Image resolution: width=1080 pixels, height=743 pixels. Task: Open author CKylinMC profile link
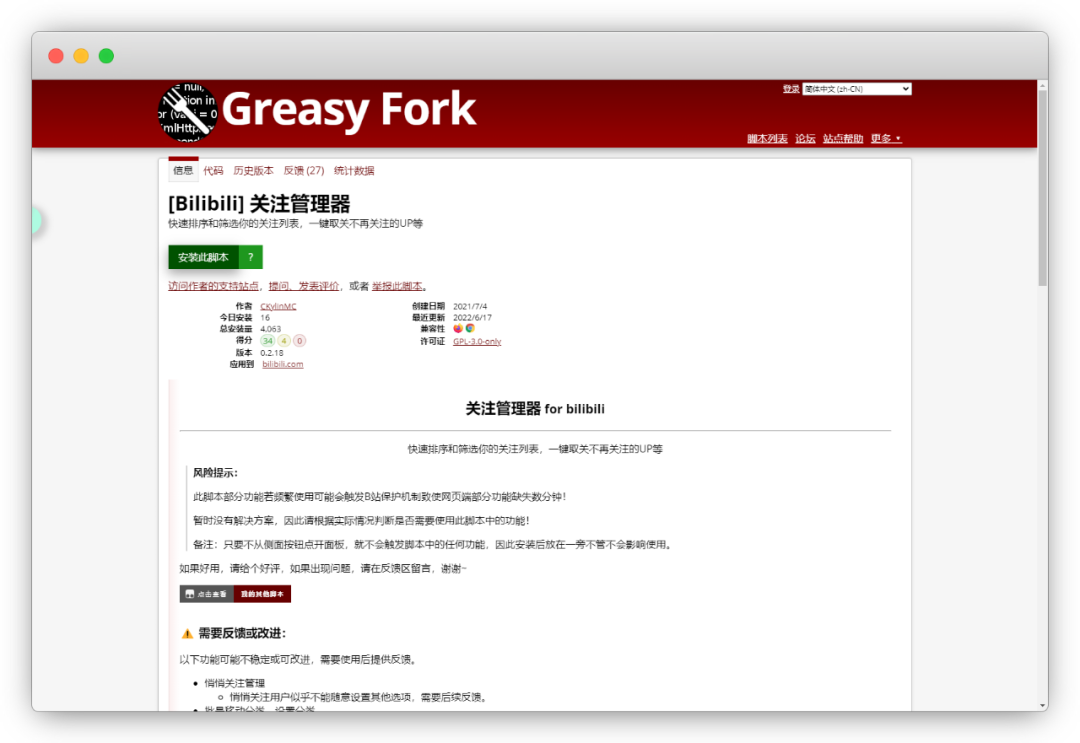(278, 306)
